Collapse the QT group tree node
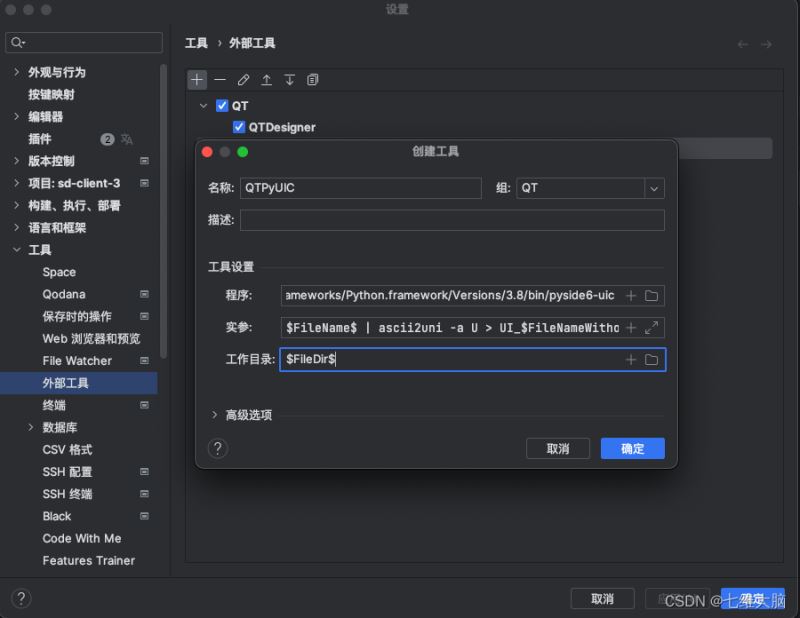800x618 pixels. tap(203, 106)
